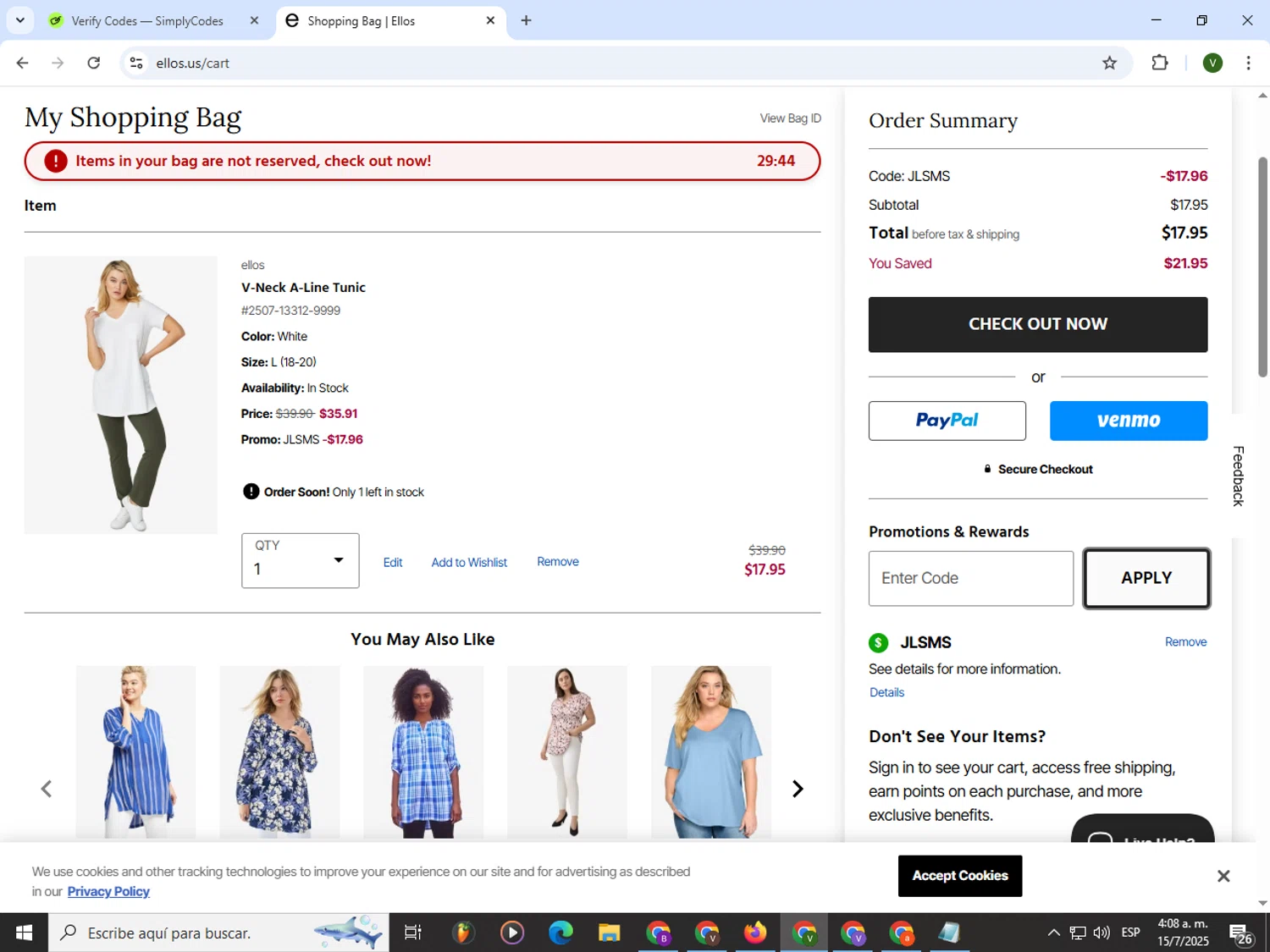
Task: Click the address bar URL ellos.us/cart
Action: [x=192, y=63]
